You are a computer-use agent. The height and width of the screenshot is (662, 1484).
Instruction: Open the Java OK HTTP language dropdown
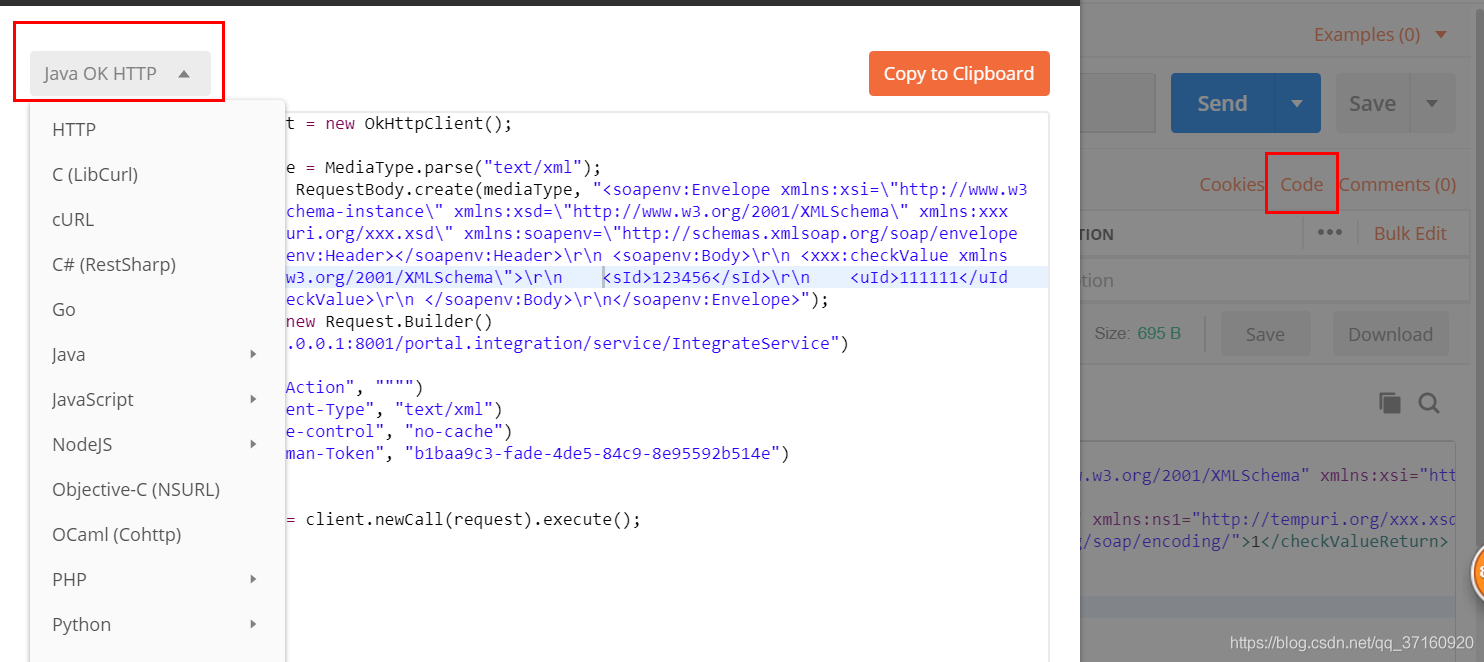120,73
